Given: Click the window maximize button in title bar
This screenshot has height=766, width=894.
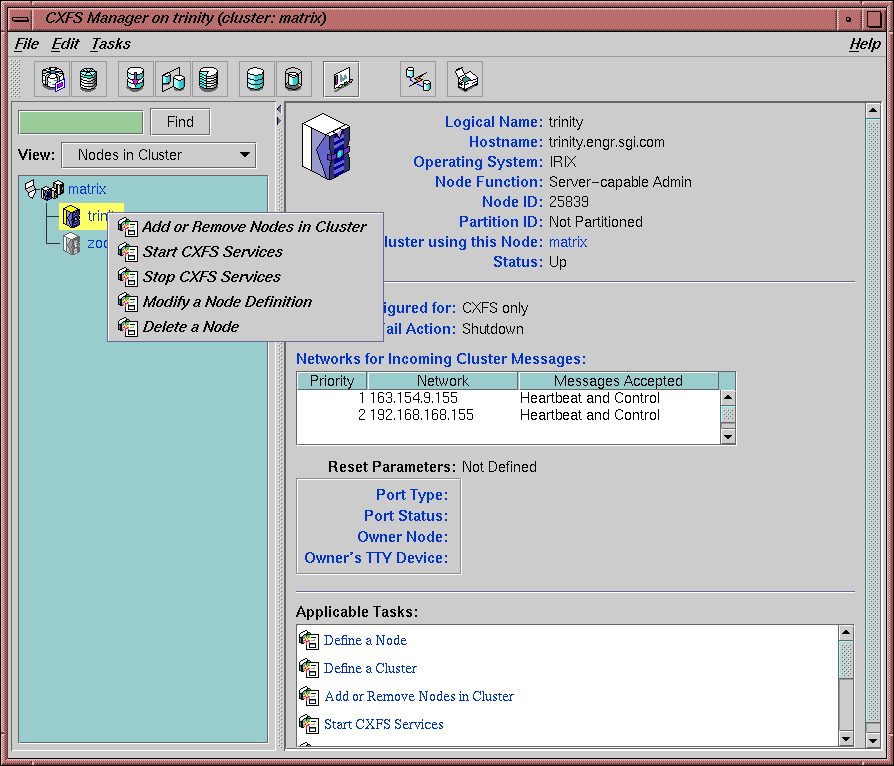Looking at the screenshot, I should click(x=873, y=19).
